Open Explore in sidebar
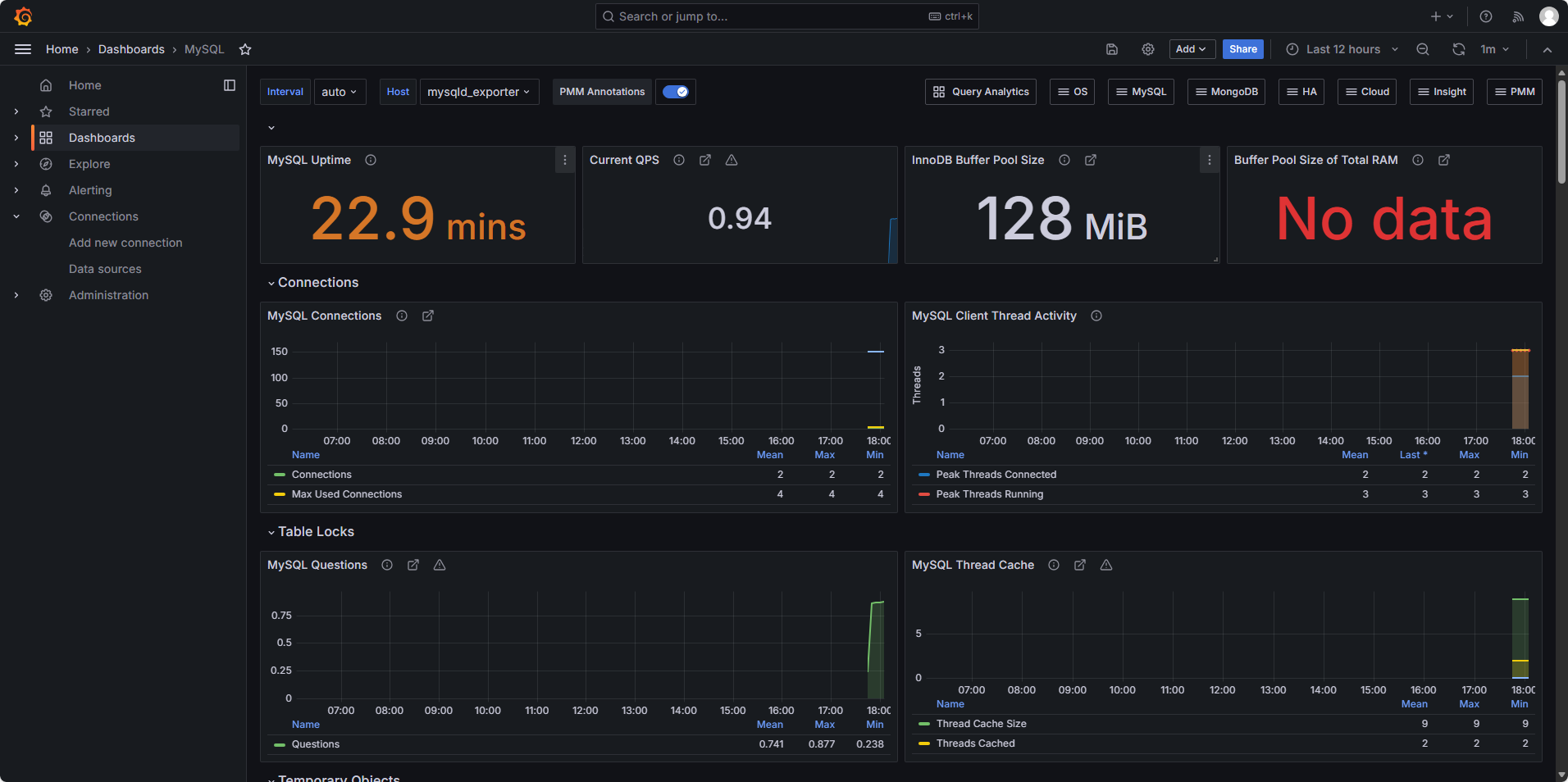 89,164
